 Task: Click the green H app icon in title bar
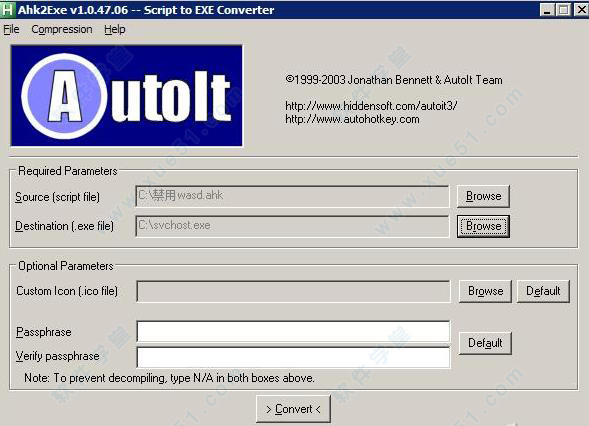coord(8,9)
